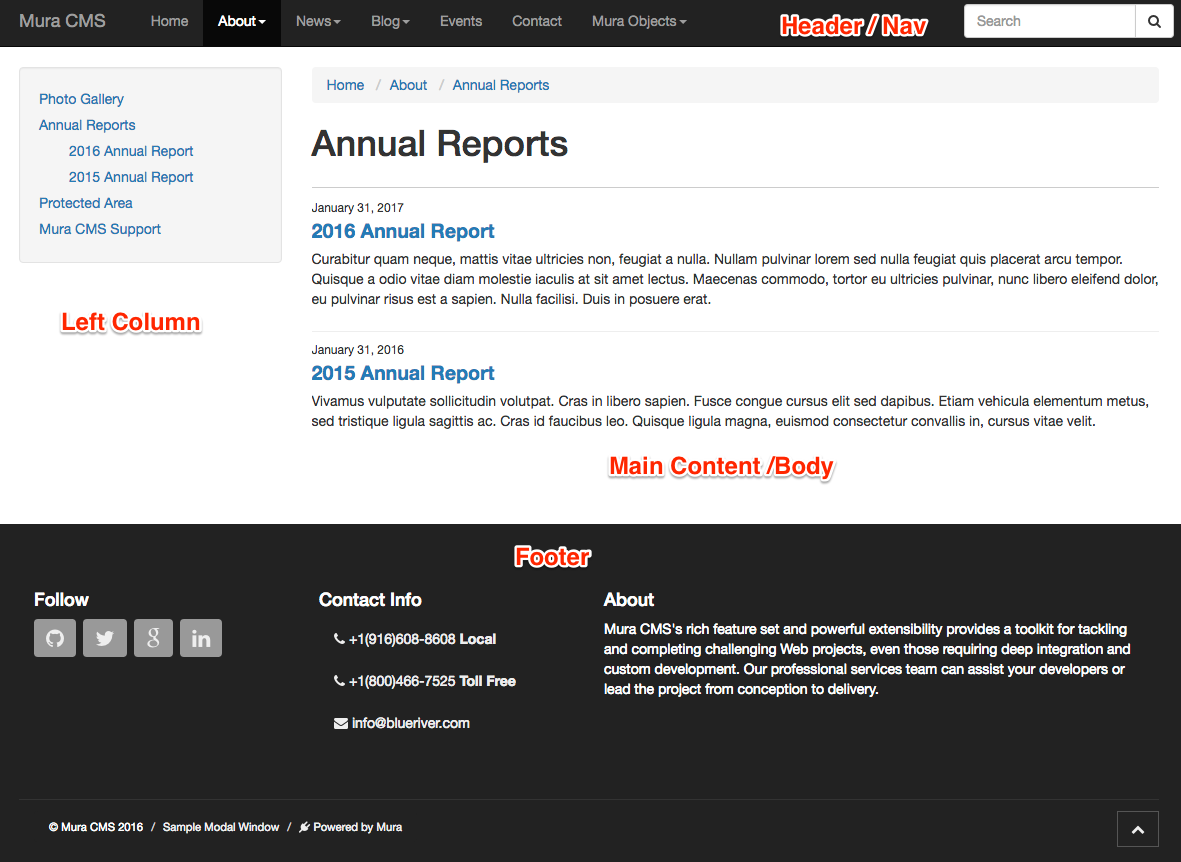Open the About dropdown menu
This screenshot has width=1181, height=862.
(x=242, y=22)
